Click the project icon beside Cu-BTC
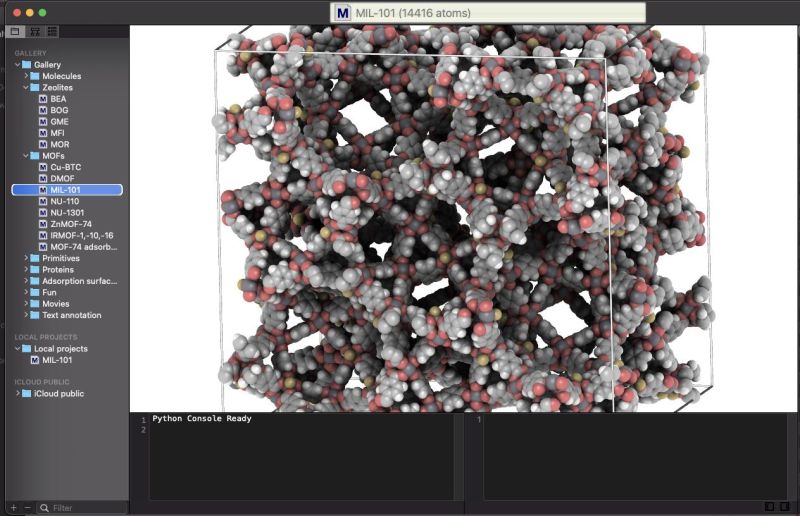800x516 pixels. [x=43, y=167]
